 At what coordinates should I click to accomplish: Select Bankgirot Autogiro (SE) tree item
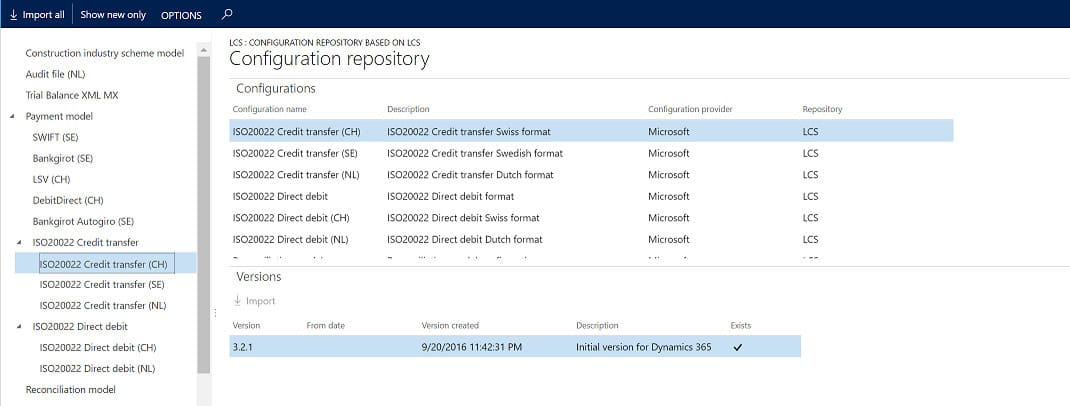click(83, 221)
